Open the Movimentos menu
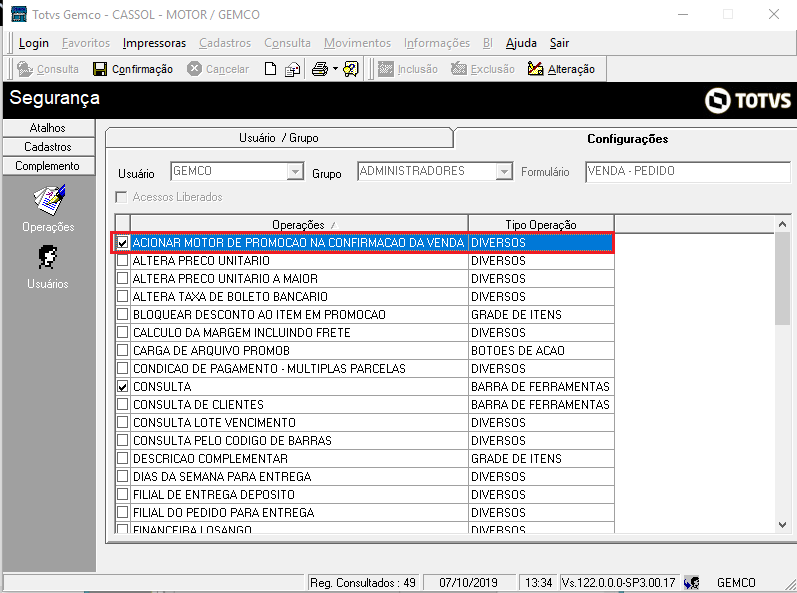Viewport: 797px width, 593px height. 357,43
